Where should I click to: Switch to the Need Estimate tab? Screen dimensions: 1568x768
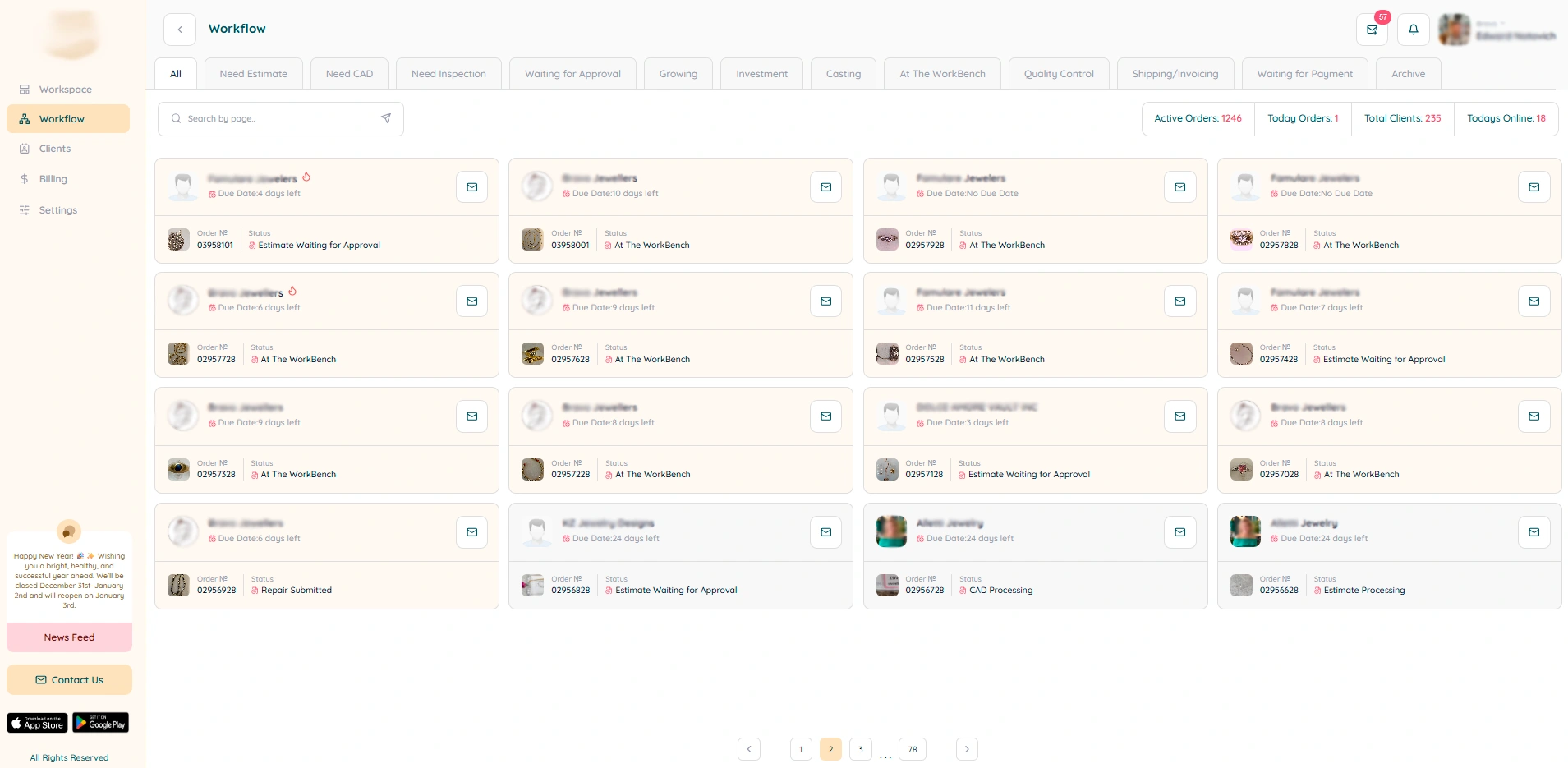[x=254, y=74]
